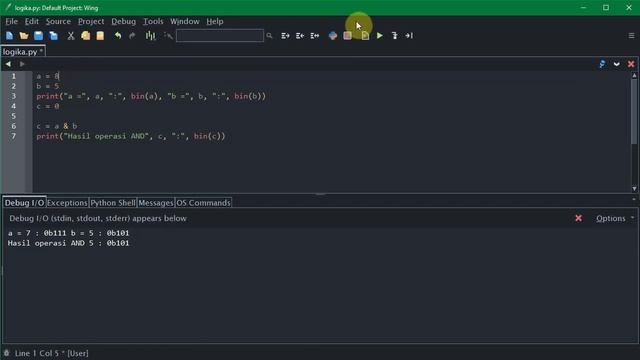Screen dimensions: 640x360
Task: Open the toolbar hamburger menu
Action: [x=631, y=36]
